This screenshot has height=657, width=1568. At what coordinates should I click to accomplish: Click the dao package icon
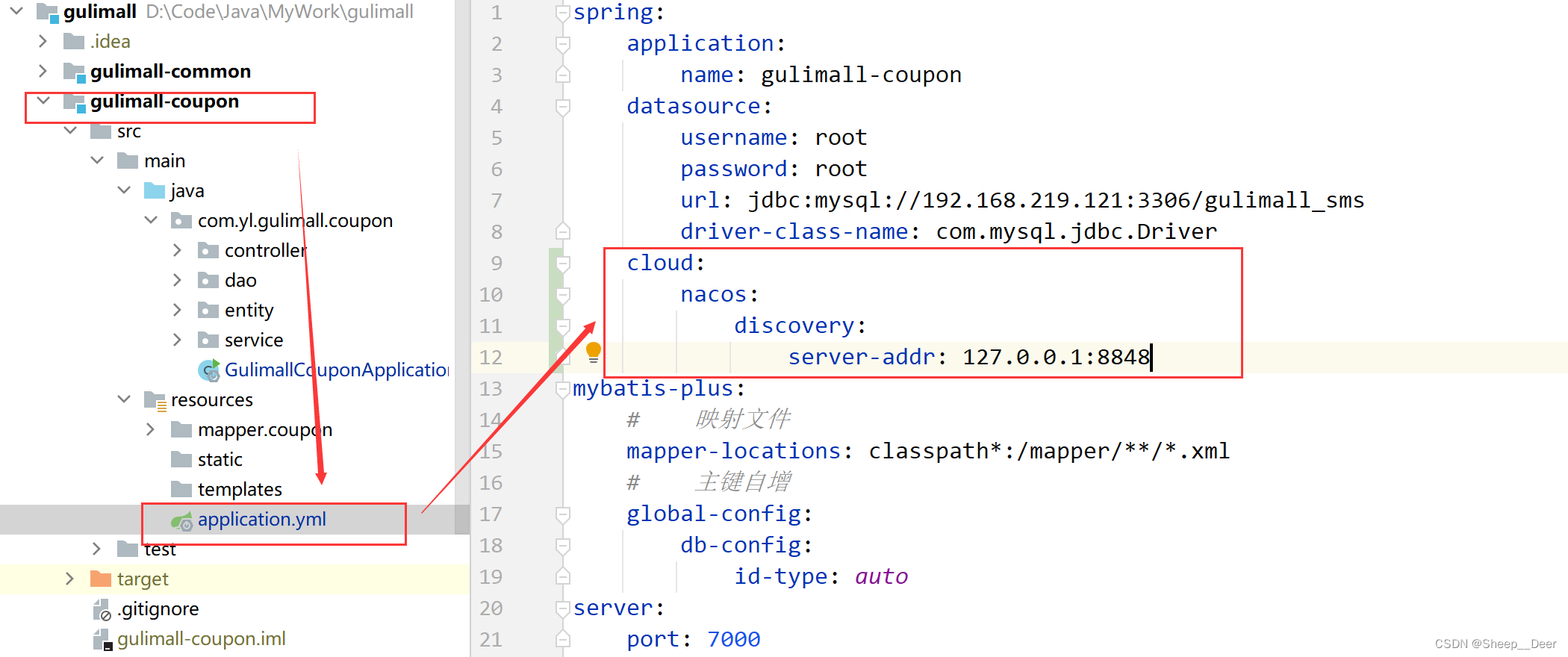tap(208, 280)
